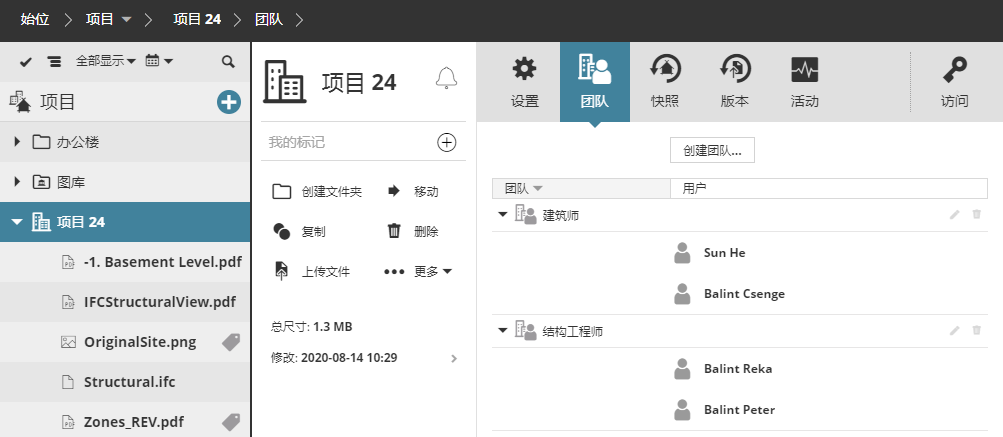The image size is (1003, 437).
Task: Click the Sun He user avatar
Action: 683,253
